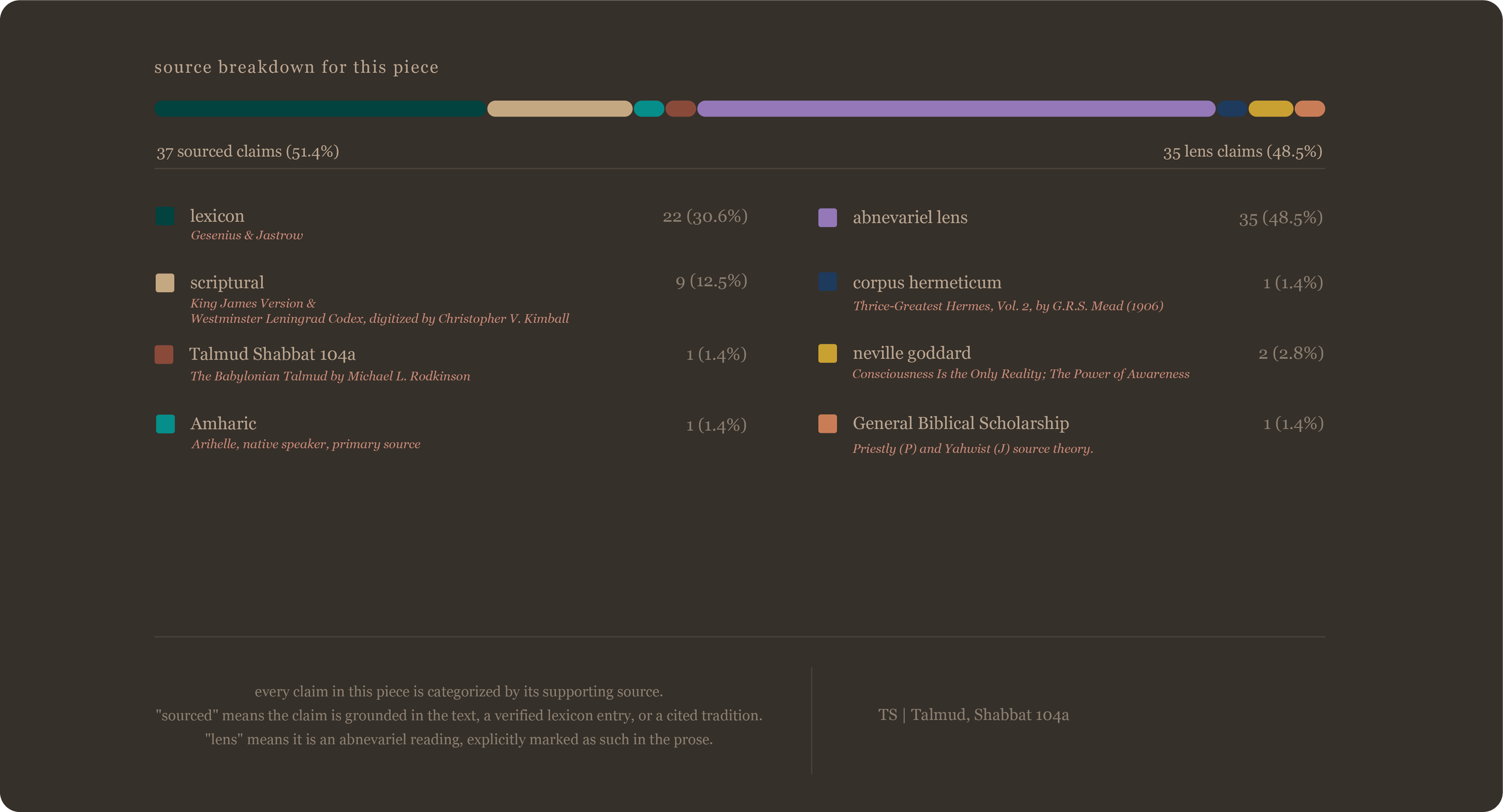Click the teal Amharic legend swatch
Image resolution: width=1503 pixels, height=812 pixels.
[165, 424]
